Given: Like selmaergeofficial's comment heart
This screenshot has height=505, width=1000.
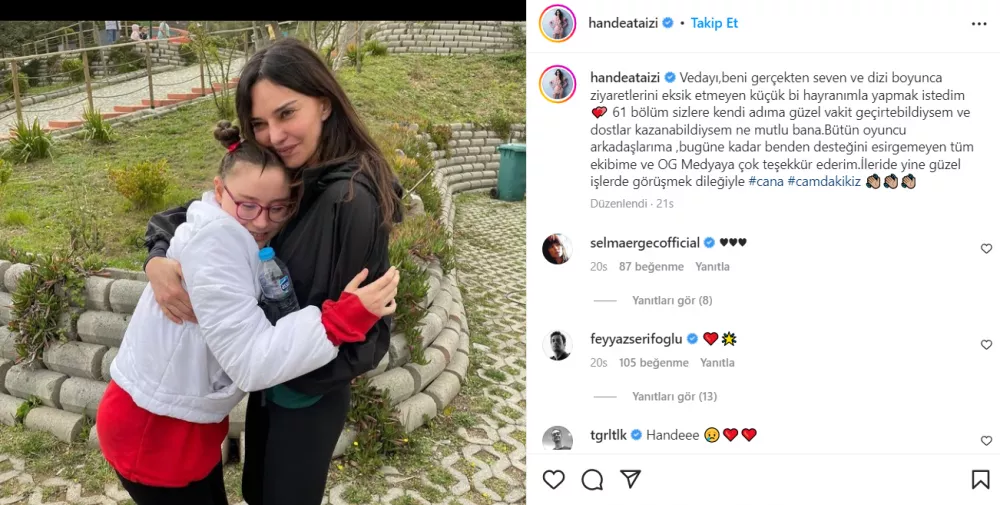Looking at the screenshot, I should pyautogui.click(x=986, y=249).
